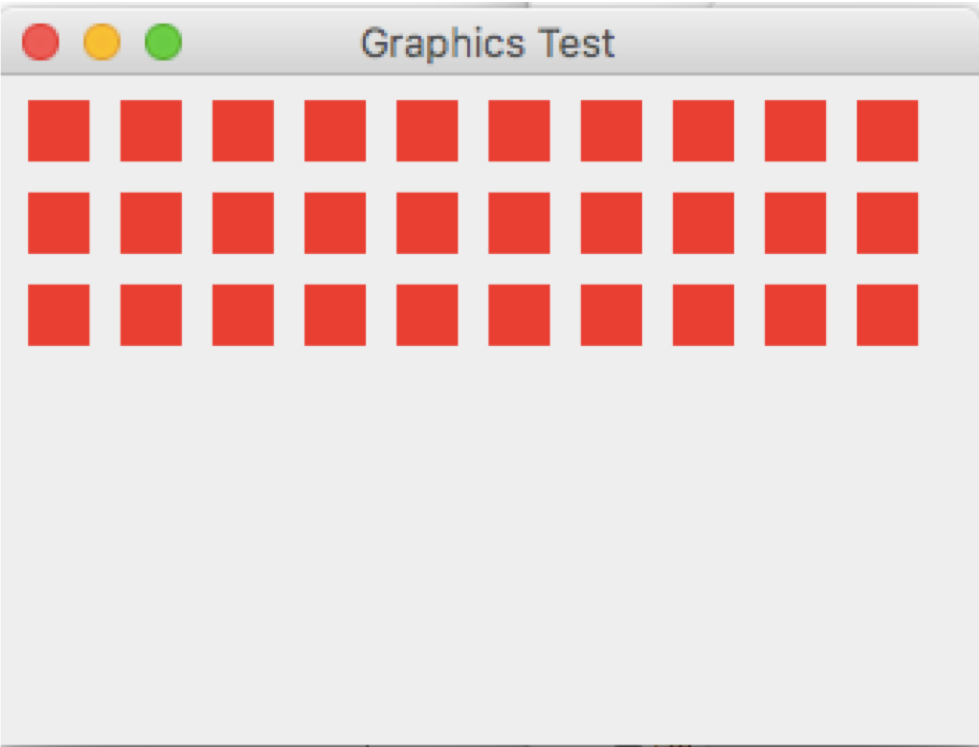Click the fifth red square in top row
The image size is (979, 747).
click(427, 131)
